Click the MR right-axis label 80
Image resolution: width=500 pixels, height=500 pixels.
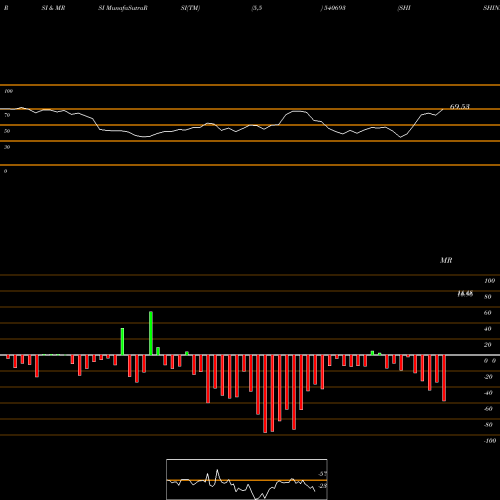[x=488, y=297]
